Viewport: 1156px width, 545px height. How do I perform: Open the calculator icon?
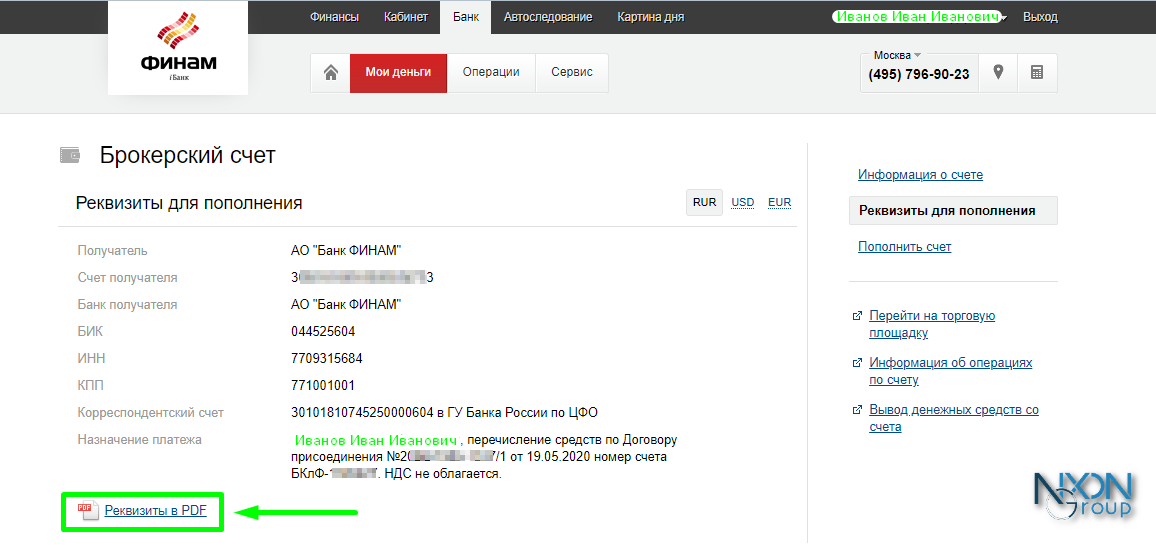(x=1037, y=72)
